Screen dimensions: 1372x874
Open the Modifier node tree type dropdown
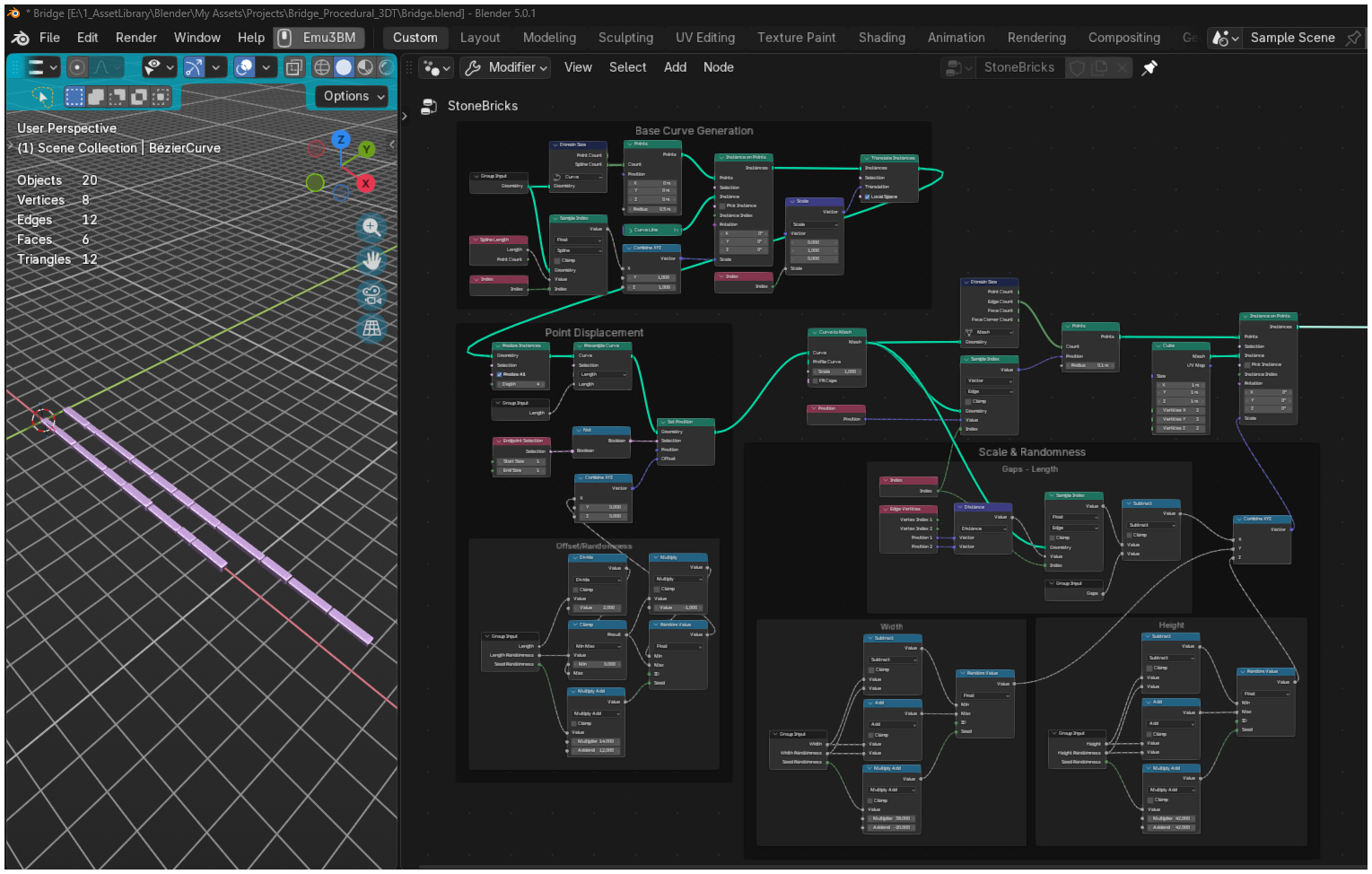coord(506,67)
